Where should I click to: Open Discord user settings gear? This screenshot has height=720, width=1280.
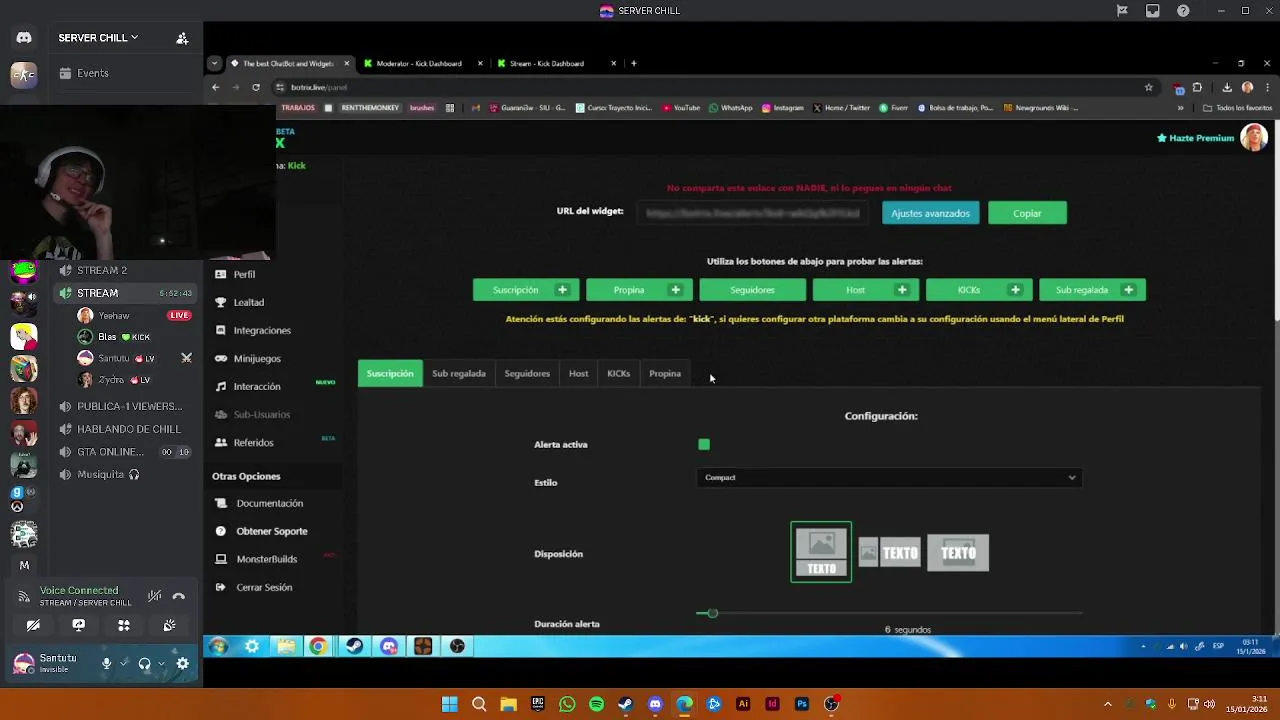tap(183, 663)
